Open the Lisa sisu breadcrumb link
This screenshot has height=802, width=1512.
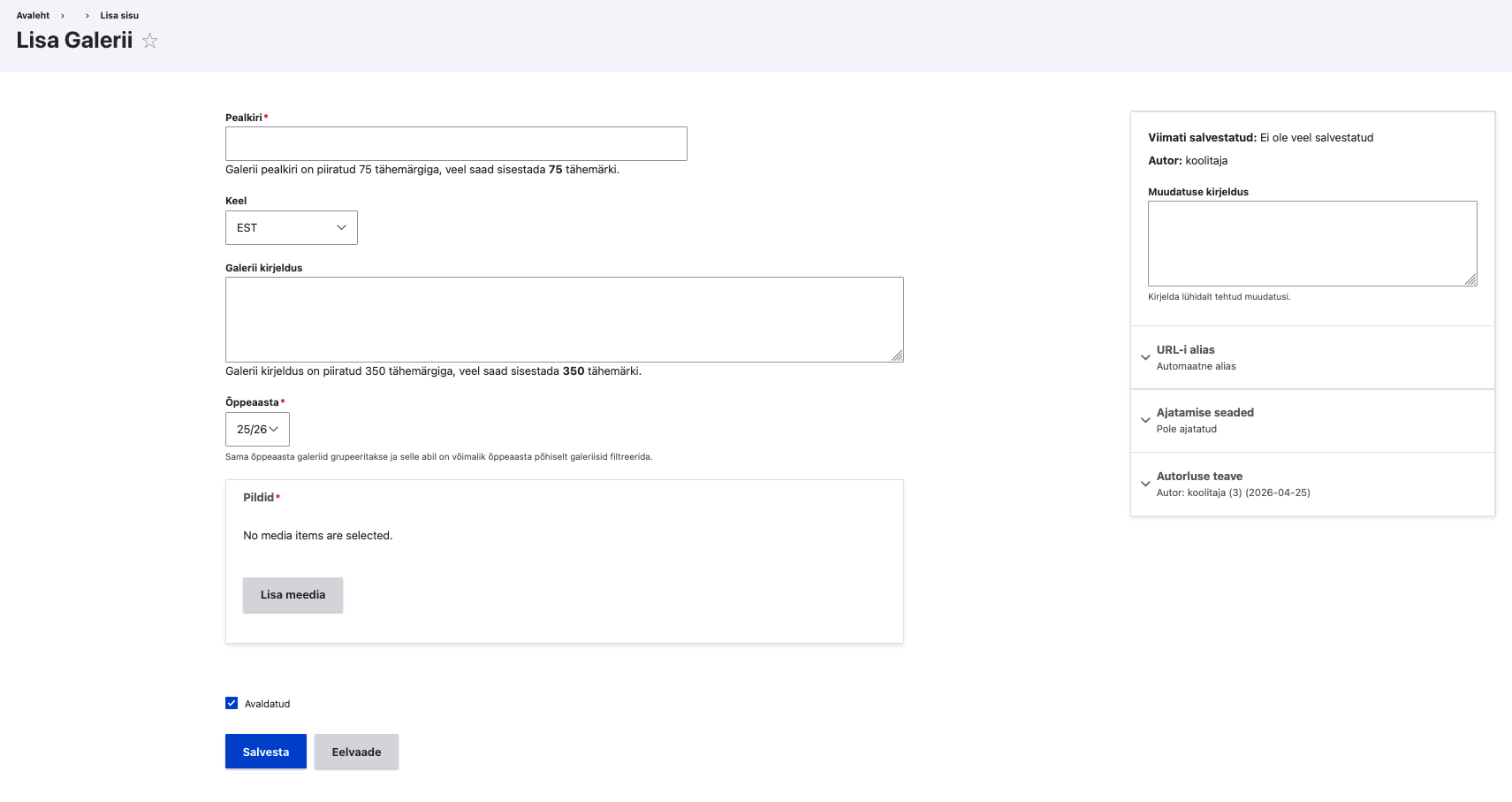pyautogui.click(x=119, y=15)
